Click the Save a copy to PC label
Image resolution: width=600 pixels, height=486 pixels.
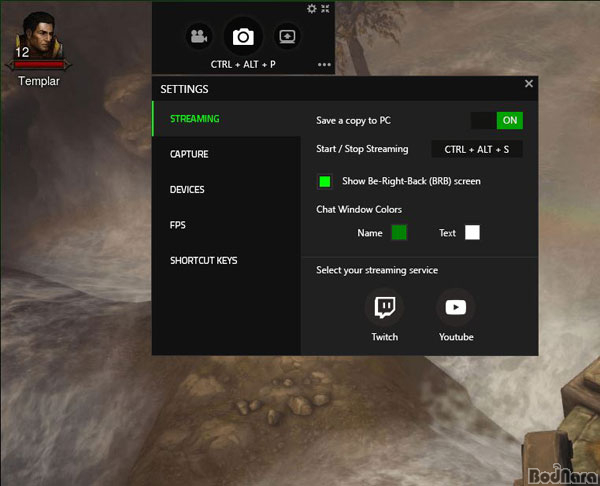tap(353, 121)
